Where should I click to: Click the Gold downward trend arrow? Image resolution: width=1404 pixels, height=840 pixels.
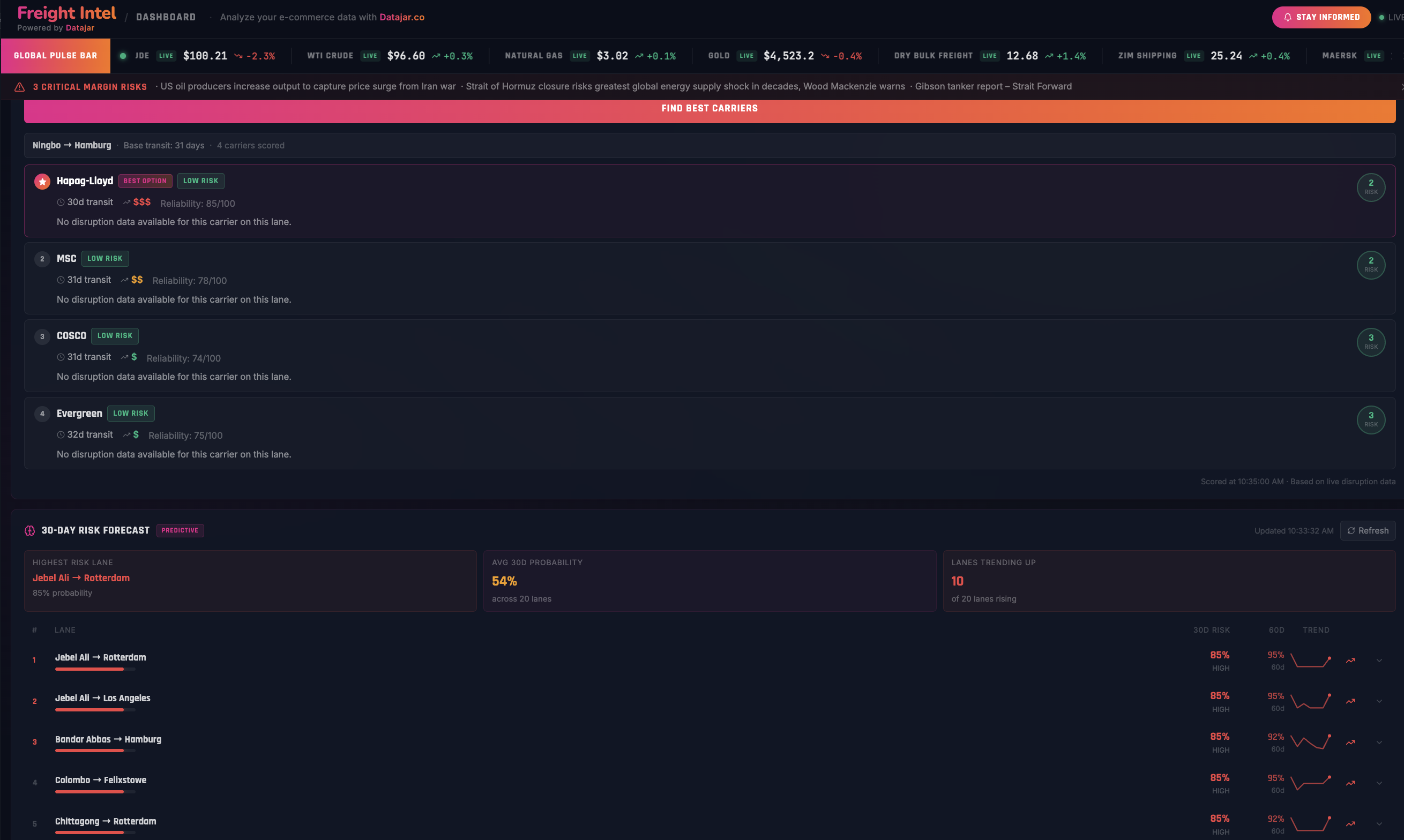click(825, 56)
